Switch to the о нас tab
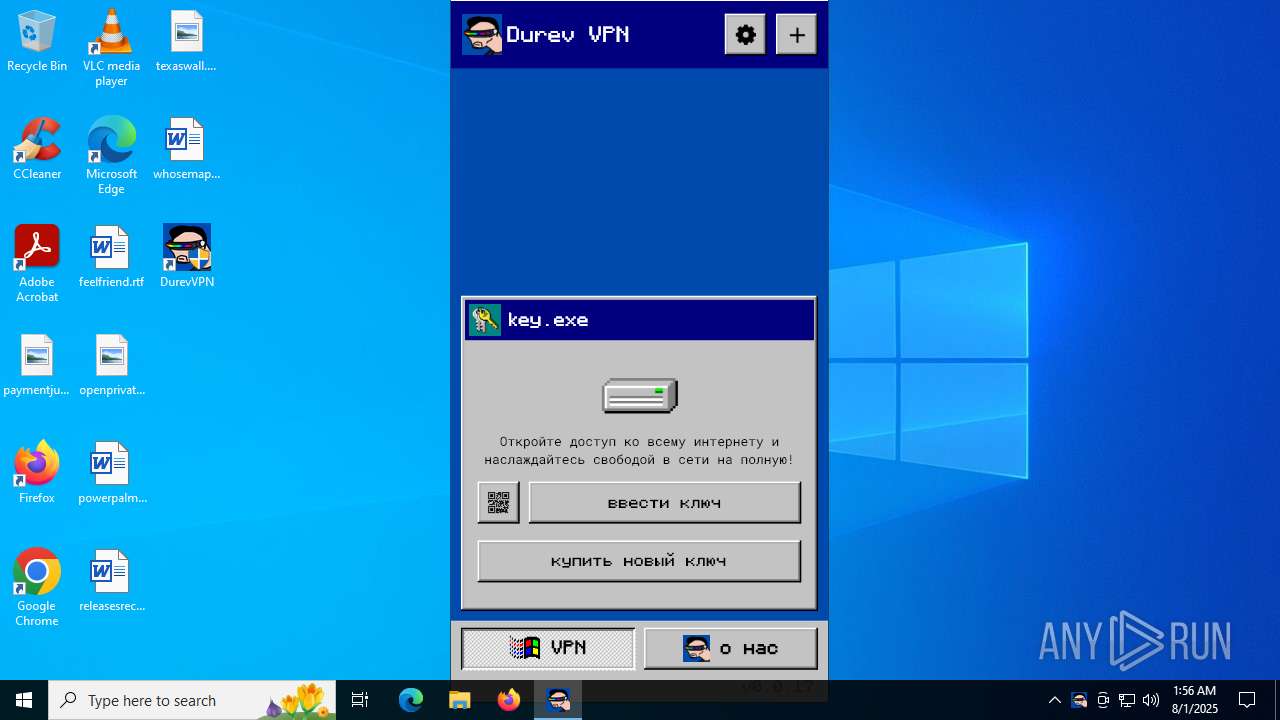Image resolution: width=1280 pixels, height=720 pixels. pyautogui.click(x=730, y=648)
